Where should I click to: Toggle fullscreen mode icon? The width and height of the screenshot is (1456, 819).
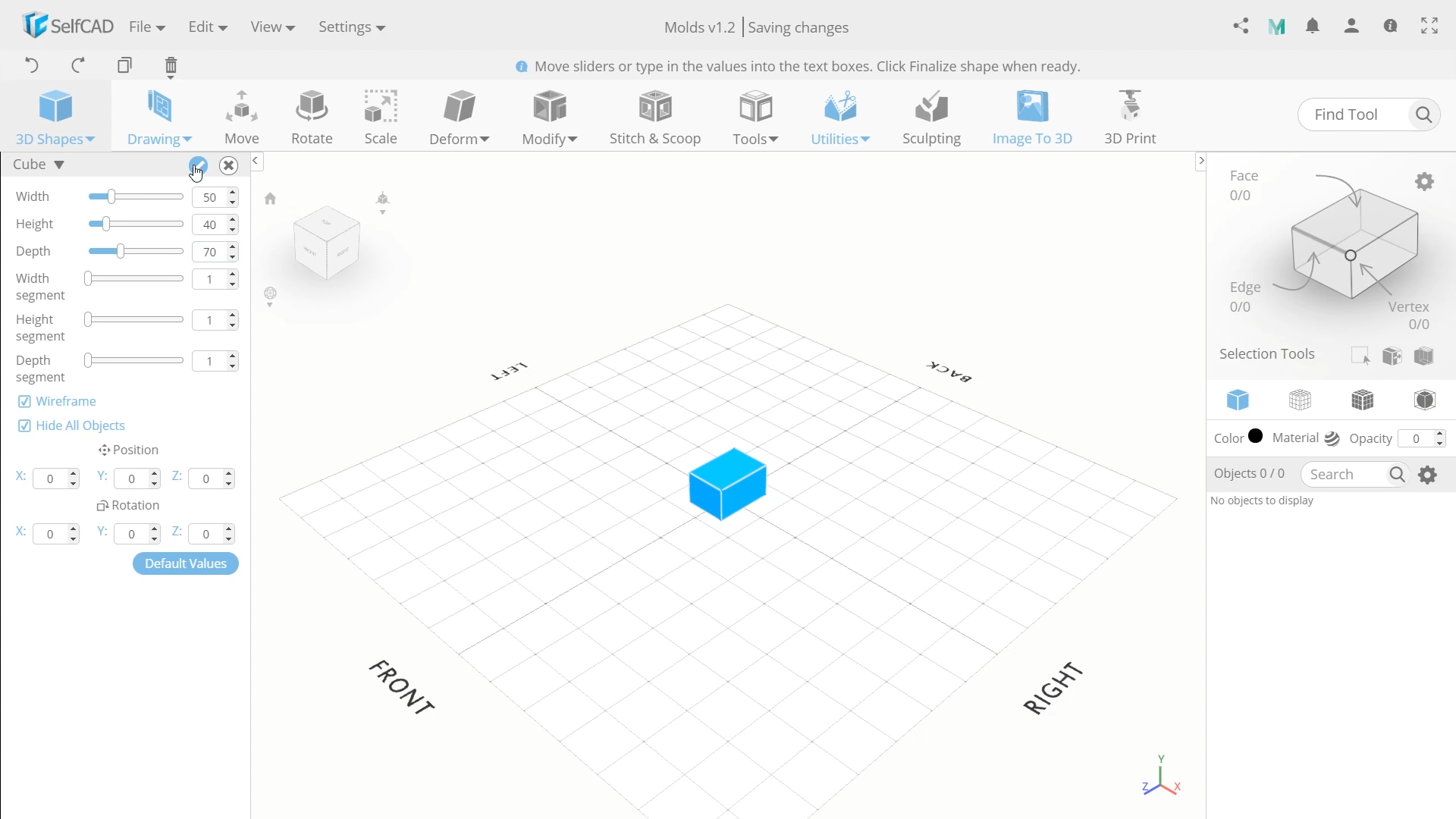[x=1429, y=26]
